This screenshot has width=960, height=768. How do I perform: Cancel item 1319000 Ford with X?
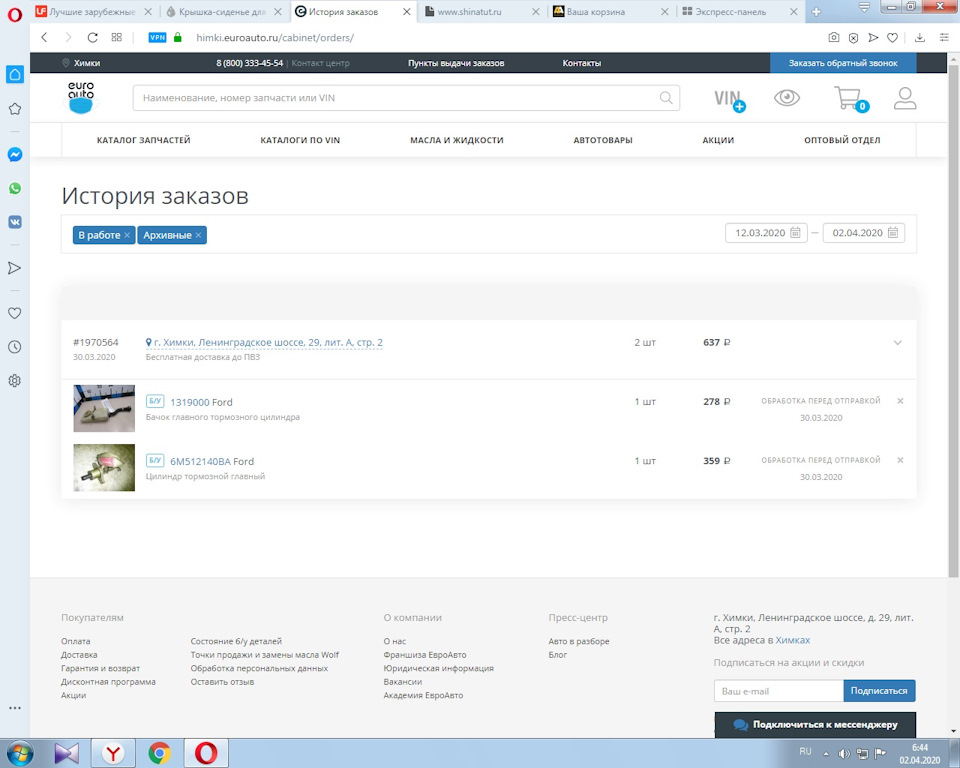900,401
